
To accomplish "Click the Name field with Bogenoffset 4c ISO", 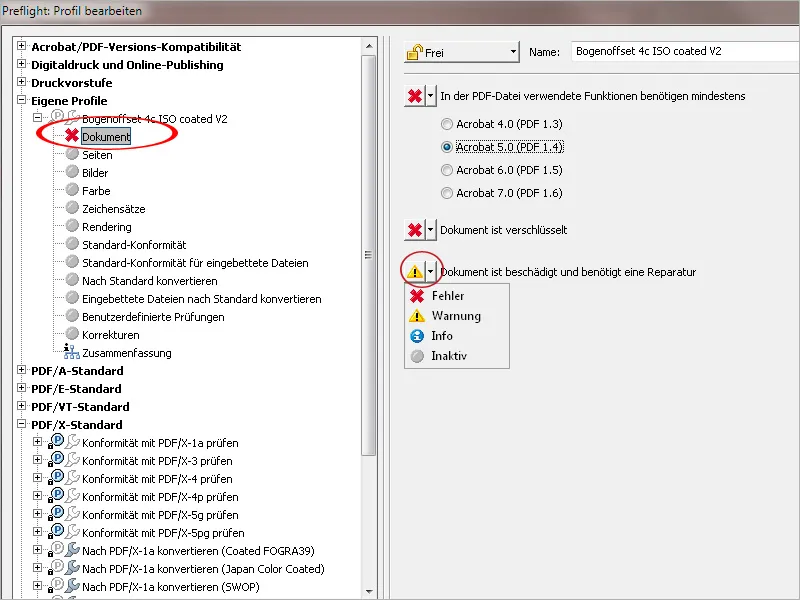I will [685, 51].
